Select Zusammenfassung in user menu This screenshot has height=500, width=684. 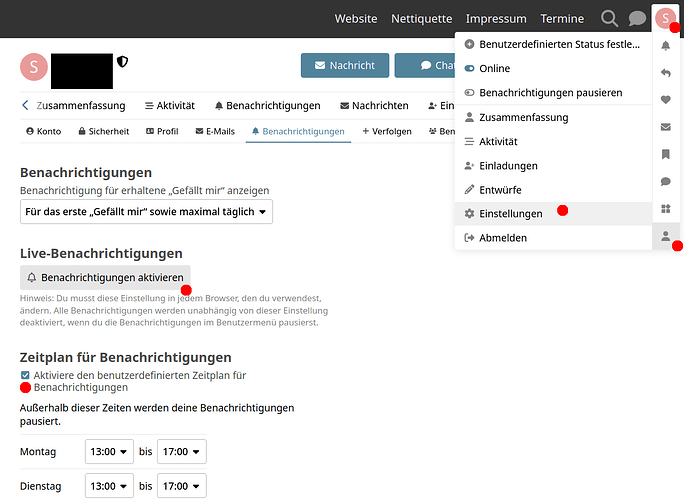point(554,117)
